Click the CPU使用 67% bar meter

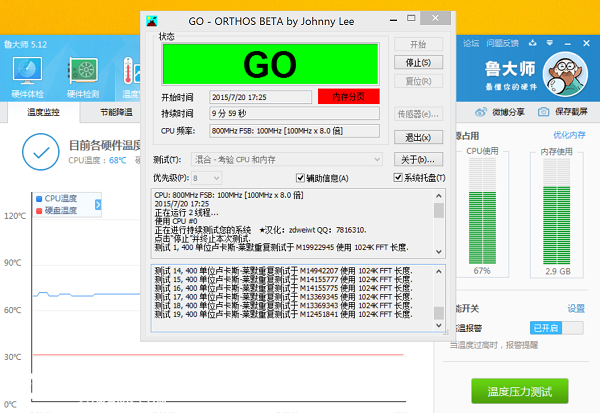pos(482,212)
